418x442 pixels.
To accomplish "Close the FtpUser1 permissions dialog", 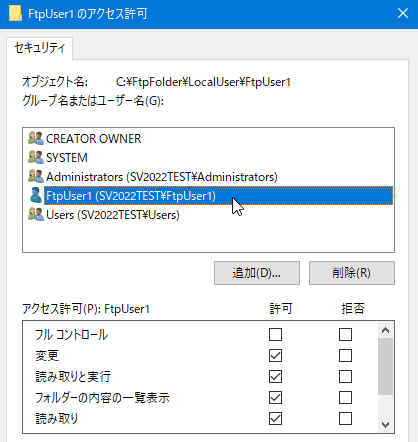I will point(403,14).
